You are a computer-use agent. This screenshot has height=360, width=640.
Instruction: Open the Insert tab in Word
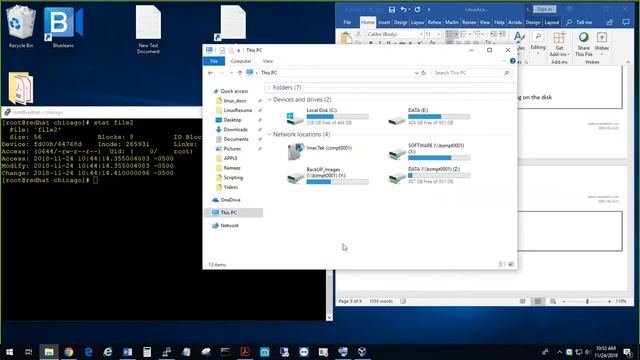384,22
